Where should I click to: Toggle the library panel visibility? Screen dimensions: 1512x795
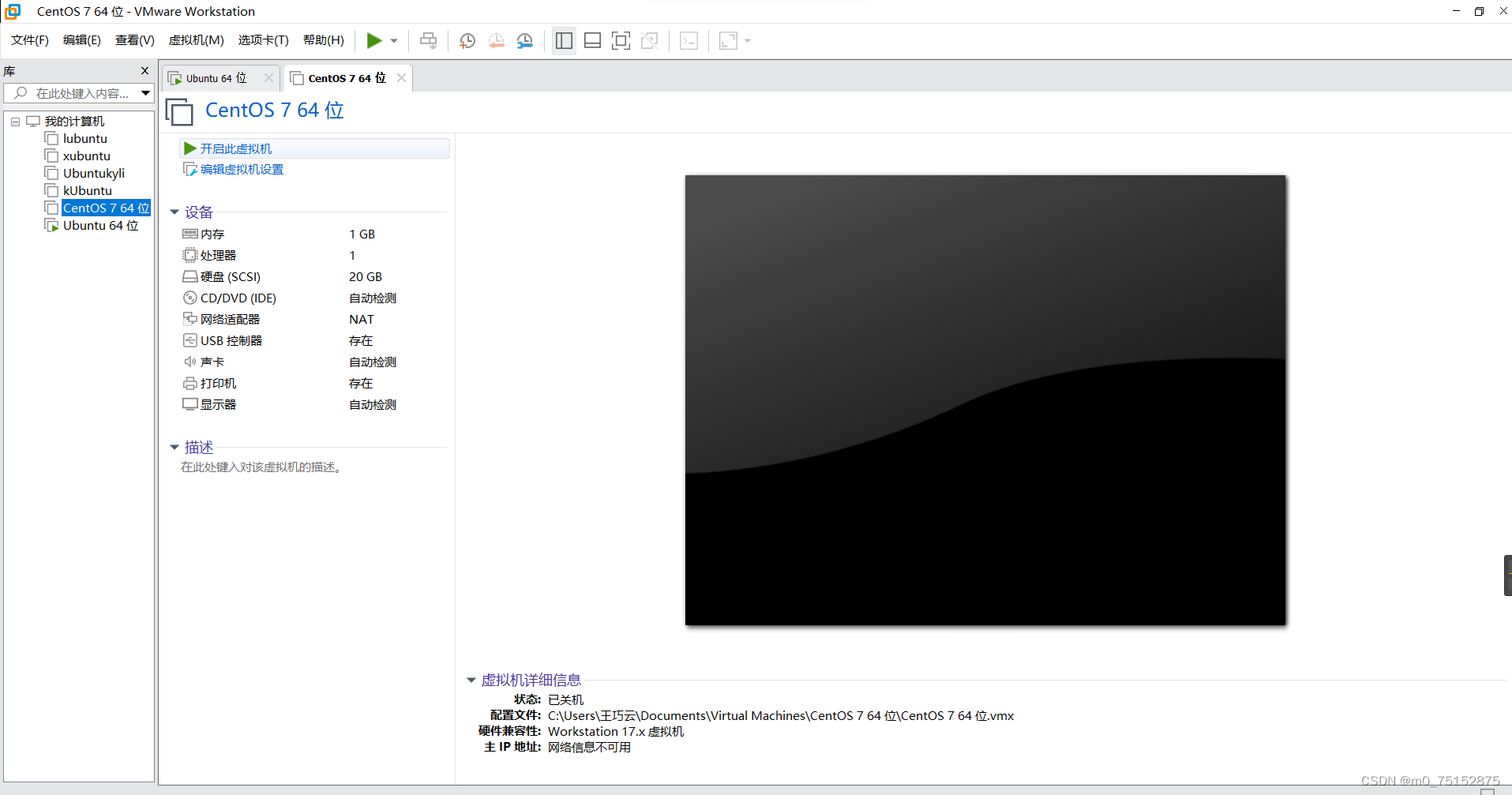pyautogui.click(x=564, y=40)
